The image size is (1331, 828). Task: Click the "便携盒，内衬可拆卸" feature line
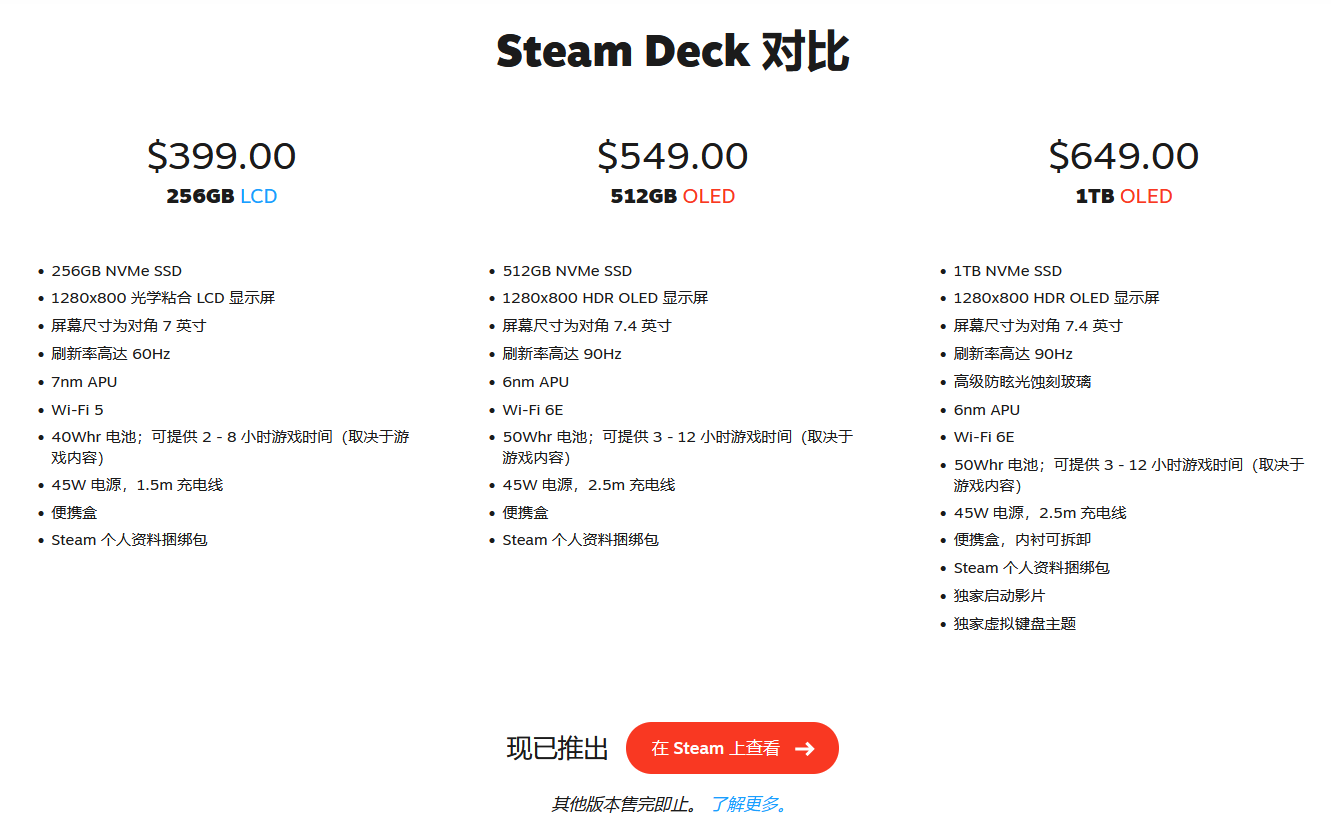tap(1022, 540)
